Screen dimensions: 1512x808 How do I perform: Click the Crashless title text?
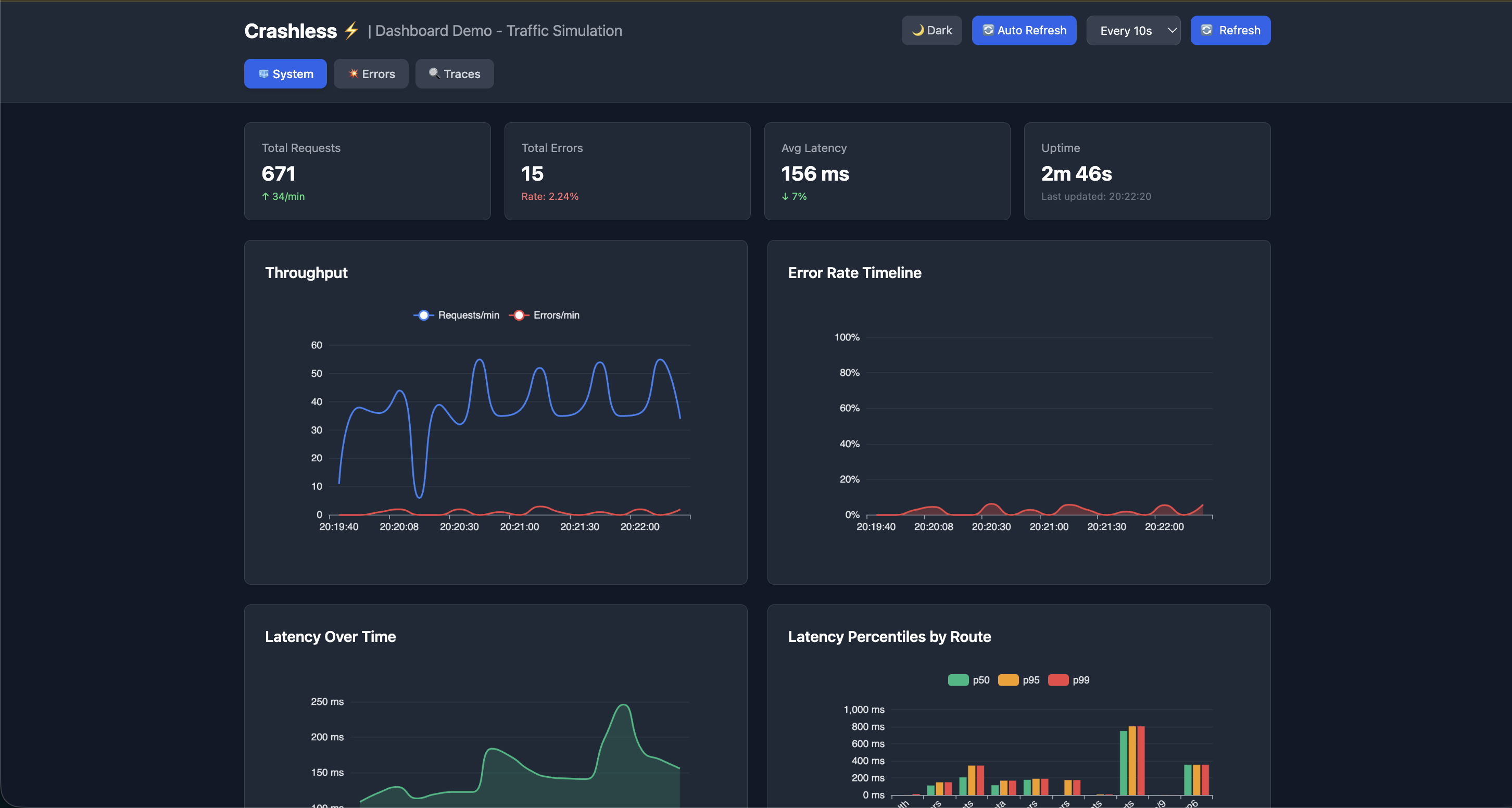[291, 31]
